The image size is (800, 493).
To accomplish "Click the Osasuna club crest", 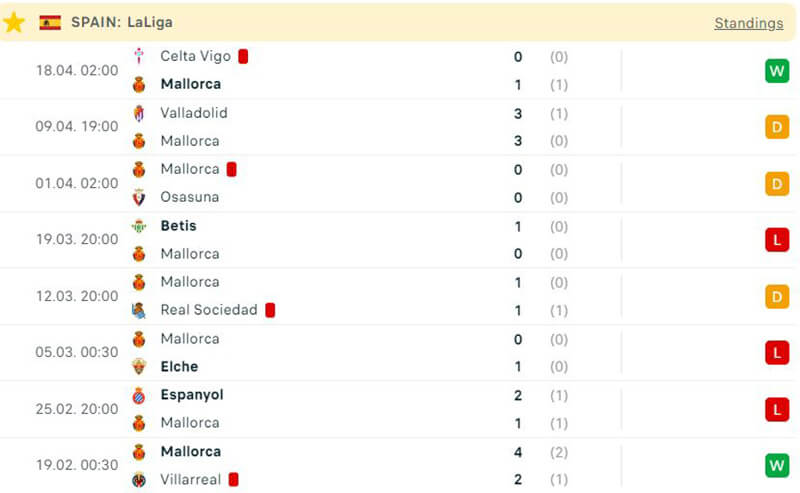I will click(x=139, y=197).
